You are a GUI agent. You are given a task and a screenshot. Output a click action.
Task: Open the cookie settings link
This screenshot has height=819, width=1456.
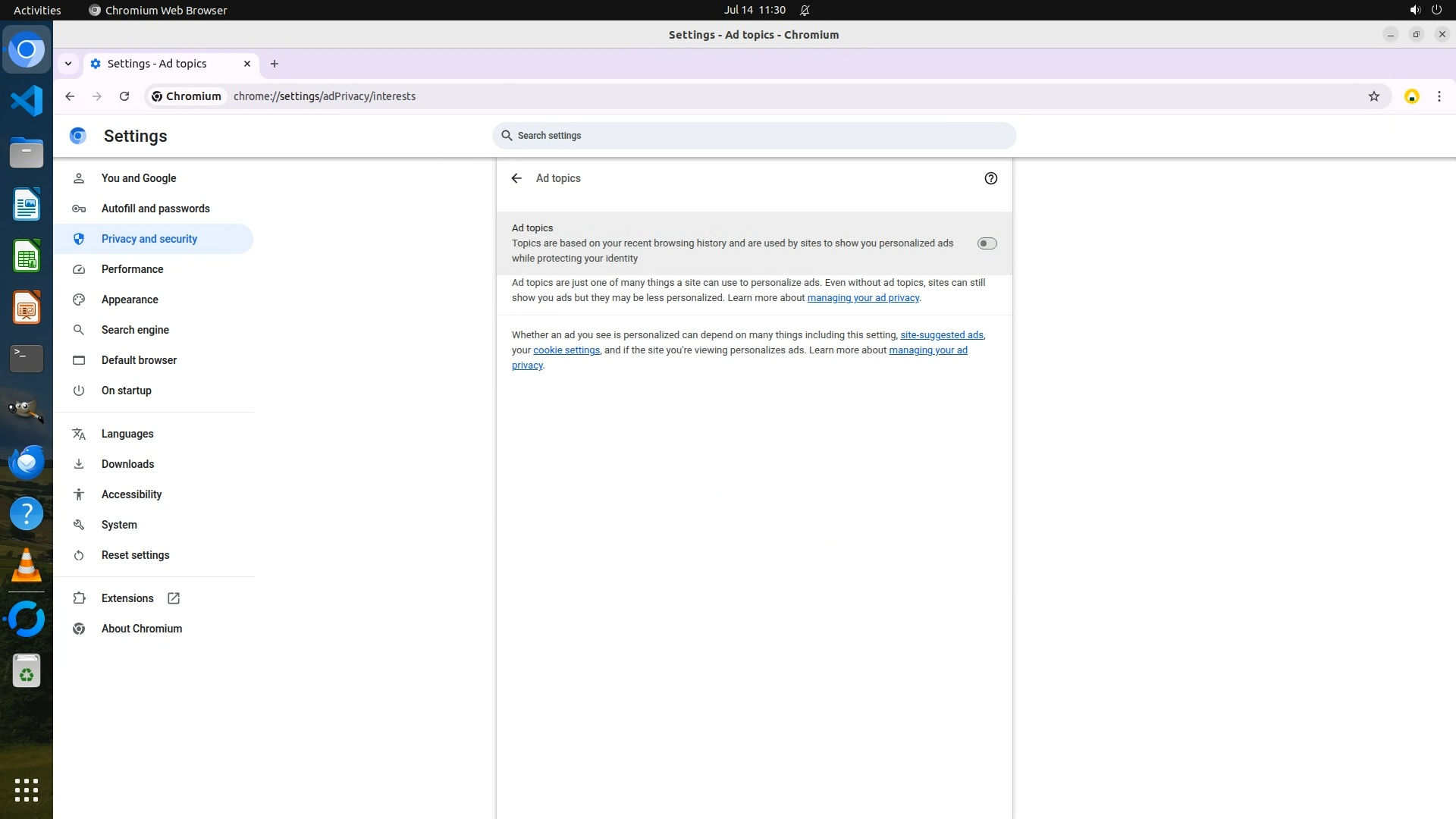coord(566,350)
